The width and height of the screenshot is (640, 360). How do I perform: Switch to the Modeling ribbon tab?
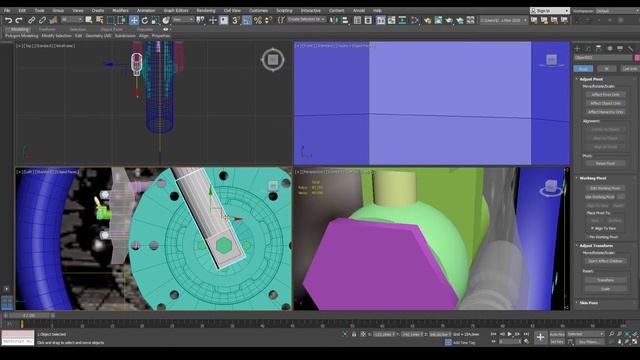(19, 29)
